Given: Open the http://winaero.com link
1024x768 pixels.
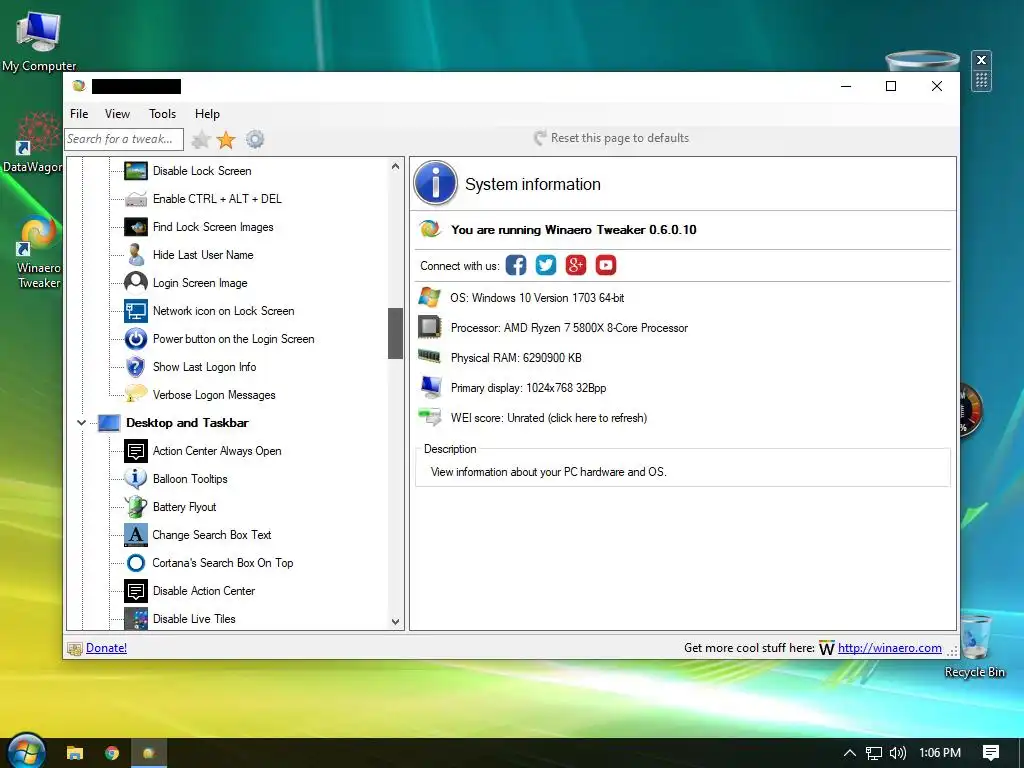Looking at the screenshot, I should 889,648.
